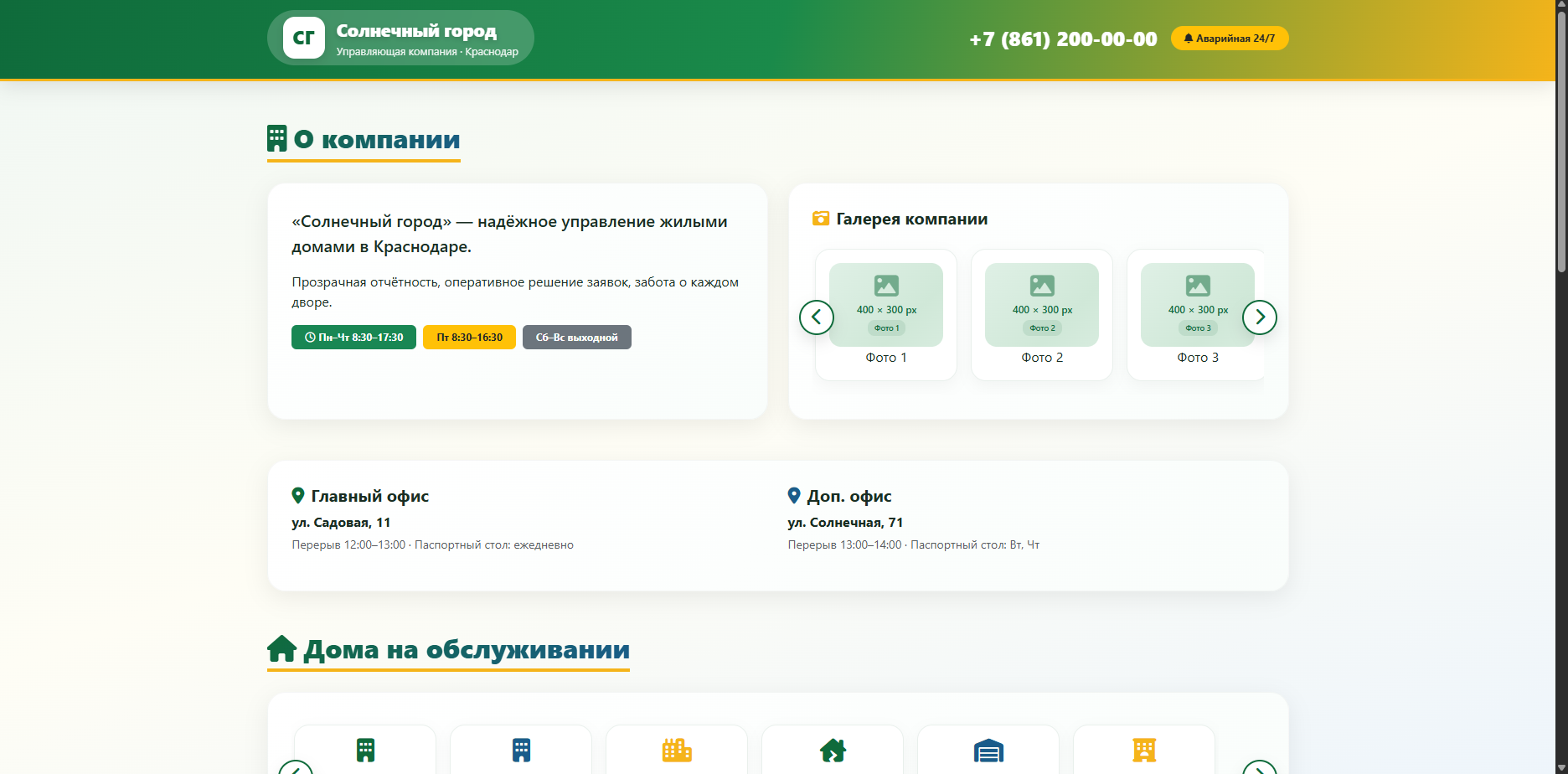1568x774 pixels.
Task: Select the Перерыв 12:00–13:00 info line
Action: (x=432, y=545)
